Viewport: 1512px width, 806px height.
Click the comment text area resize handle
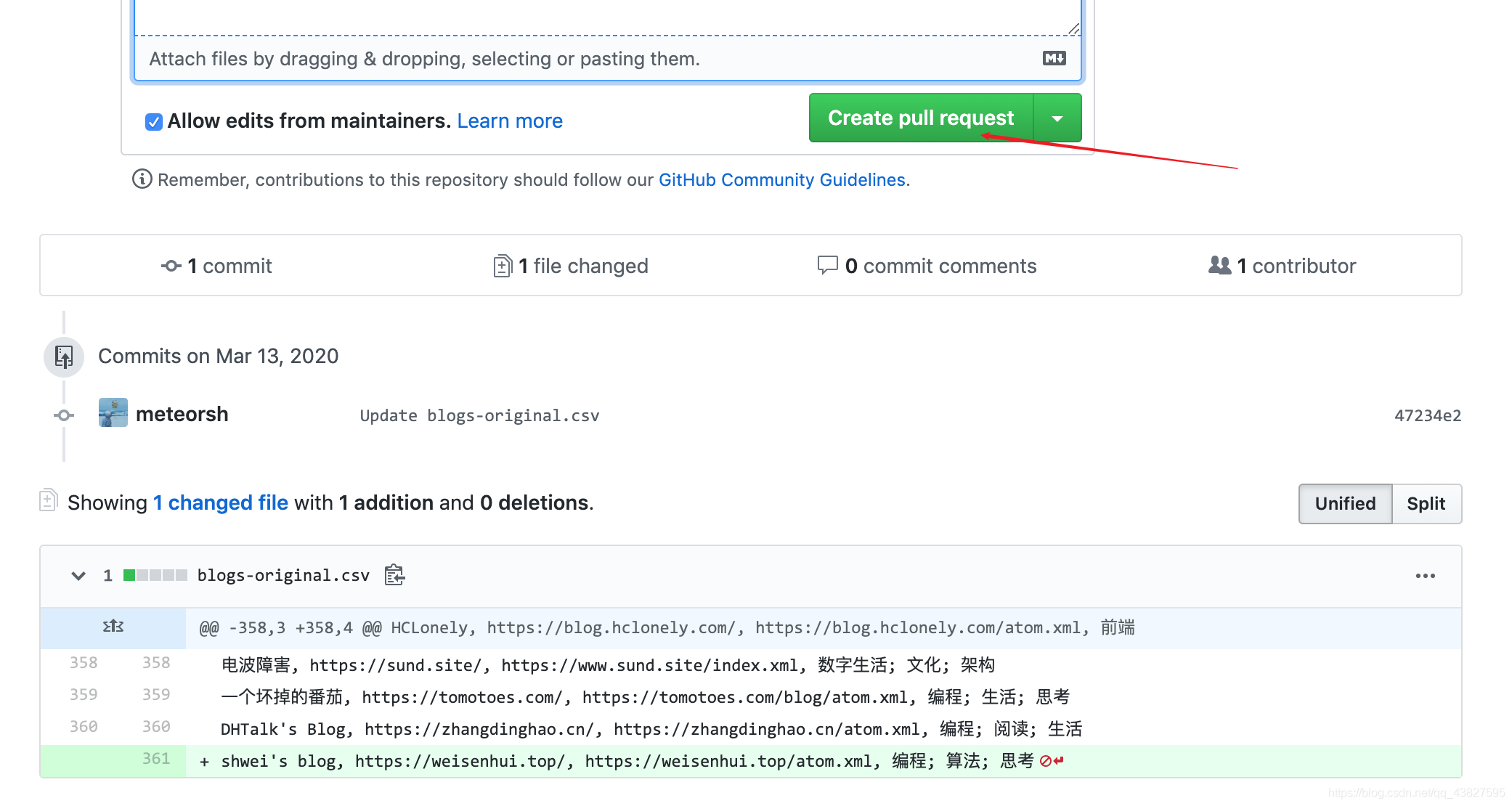1073,28
